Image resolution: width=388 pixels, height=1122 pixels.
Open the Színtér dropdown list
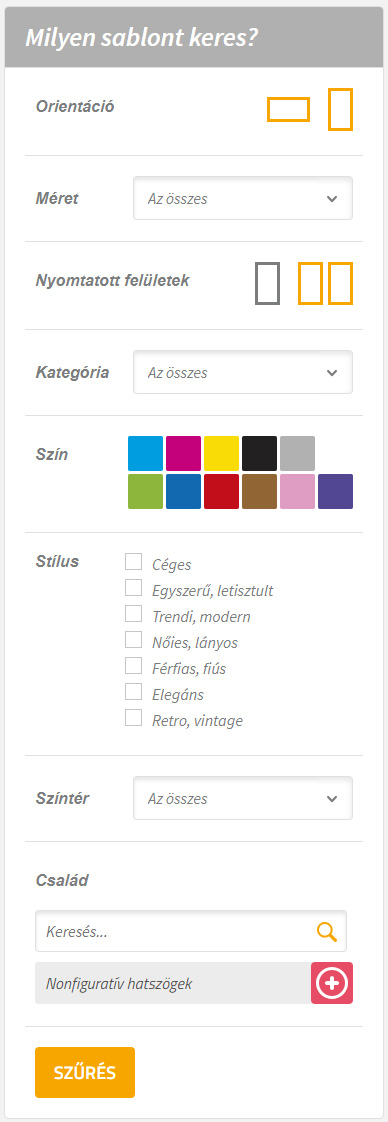point(243,798)
